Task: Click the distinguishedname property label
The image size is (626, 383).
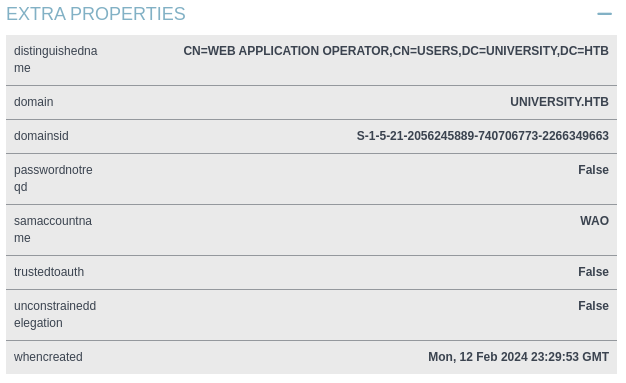Action: (55, 60)
